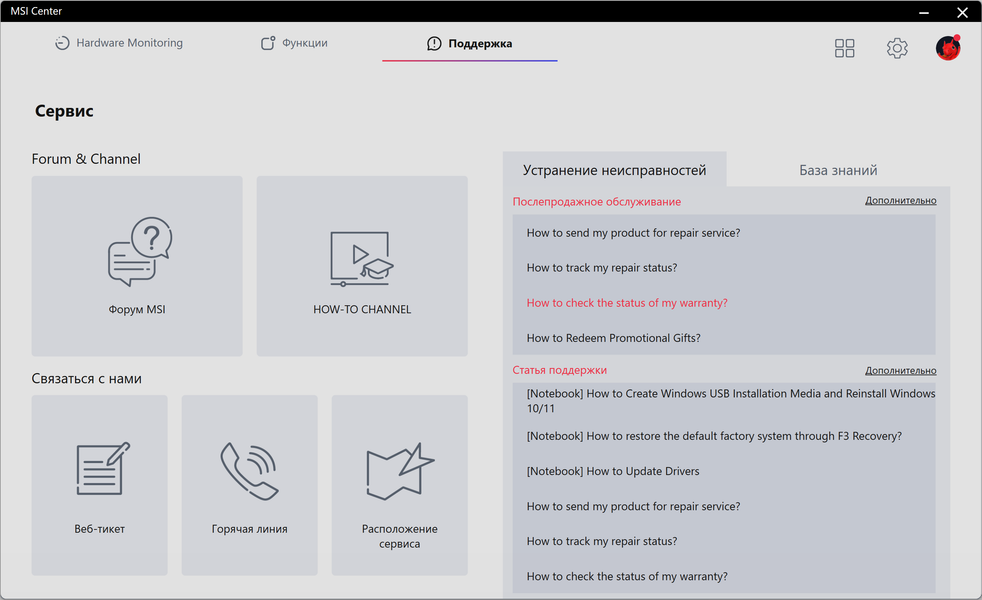982x600 pixels.
Task: Click the Статья поддержки heading
Action: pos(559,370)
